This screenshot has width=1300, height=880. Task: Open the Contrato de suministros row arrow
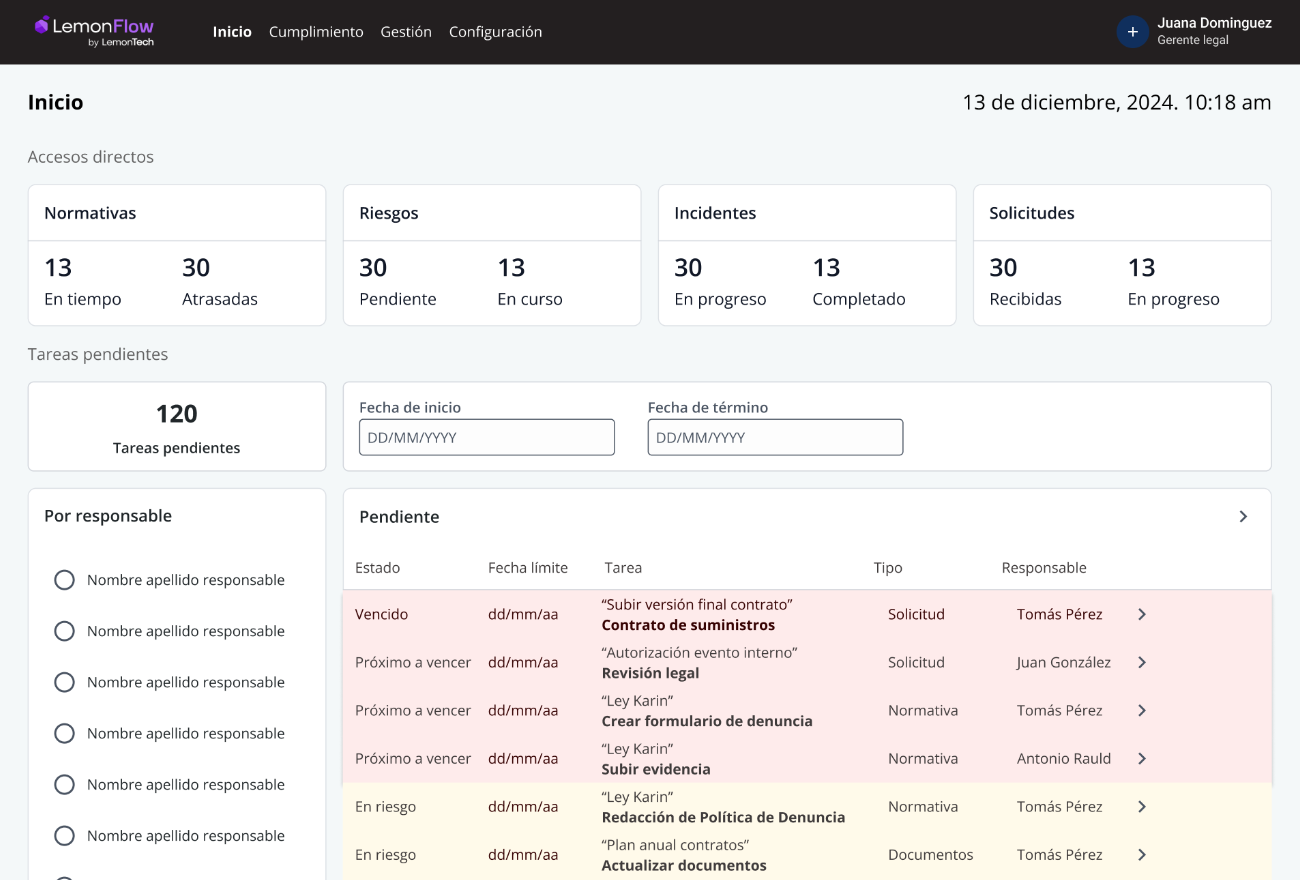[x=1142, y=614]
